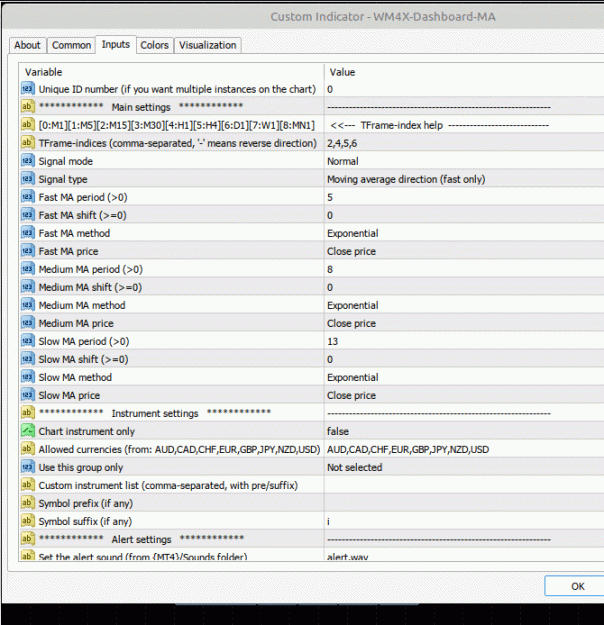Click the icon beside Slow MA shift
The height and width of the screenshot is (625, 604).
click(28, 359)
